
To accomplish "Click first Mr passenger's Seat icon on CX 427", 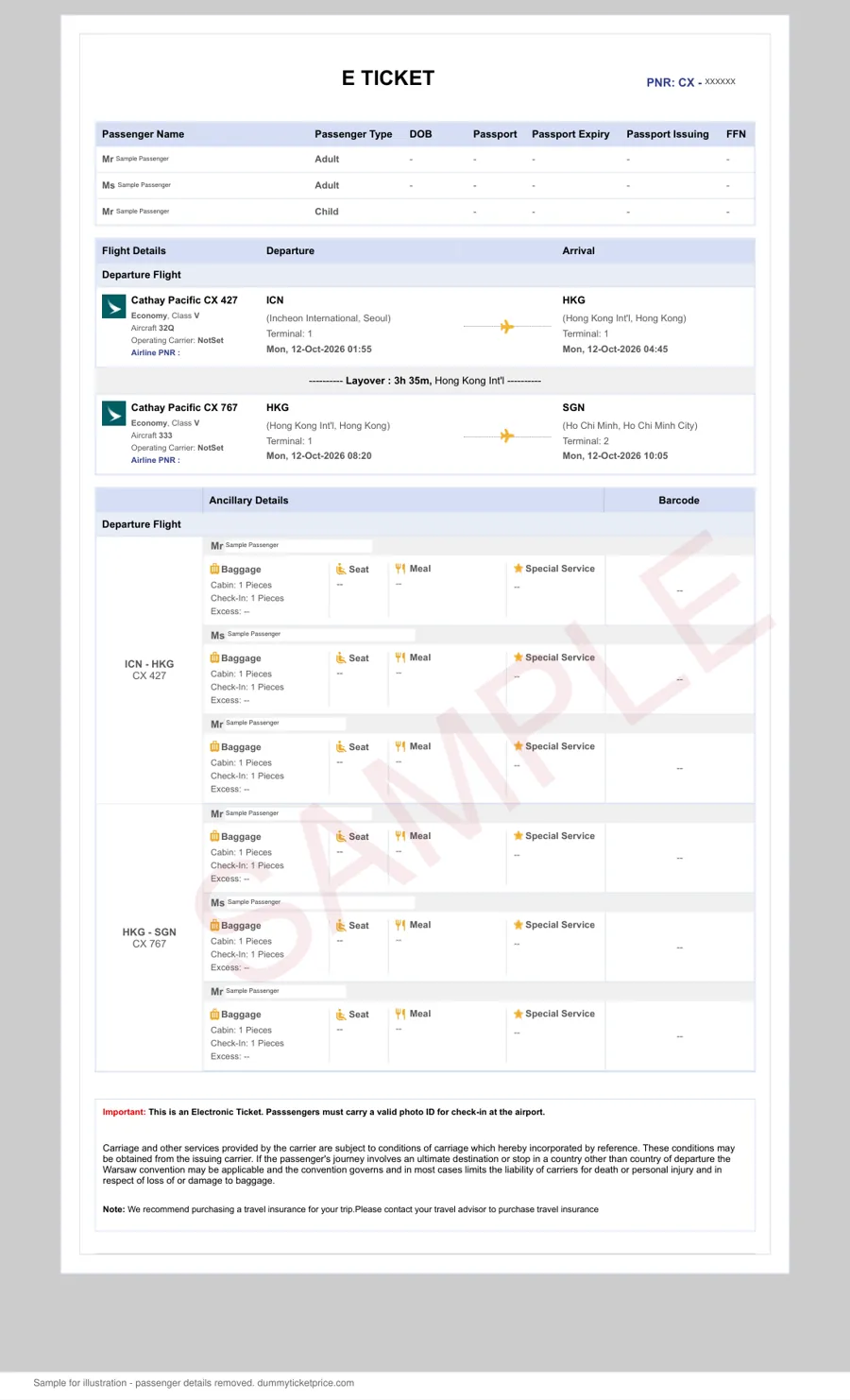I will click(x=341, y=569).
